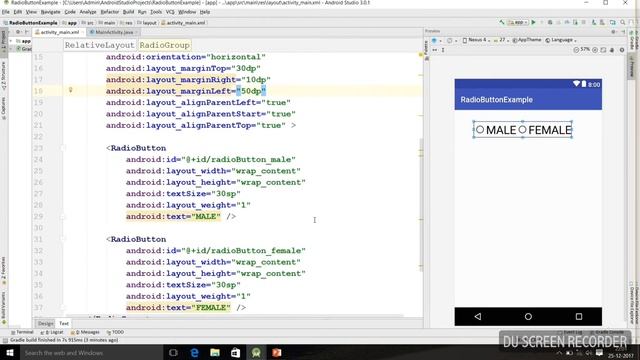Screen dimensions: 640x360
Task: Open PowerPoint from the taskbar
Action: 277,353
